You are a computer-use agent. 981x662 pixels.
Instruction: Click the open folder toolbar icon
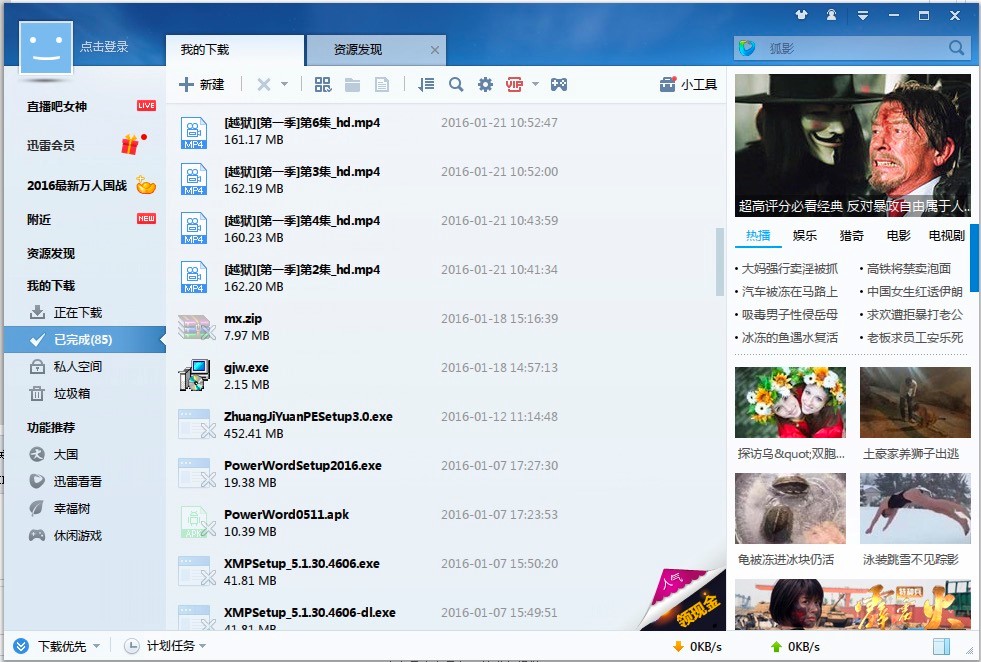click(352, 84)
